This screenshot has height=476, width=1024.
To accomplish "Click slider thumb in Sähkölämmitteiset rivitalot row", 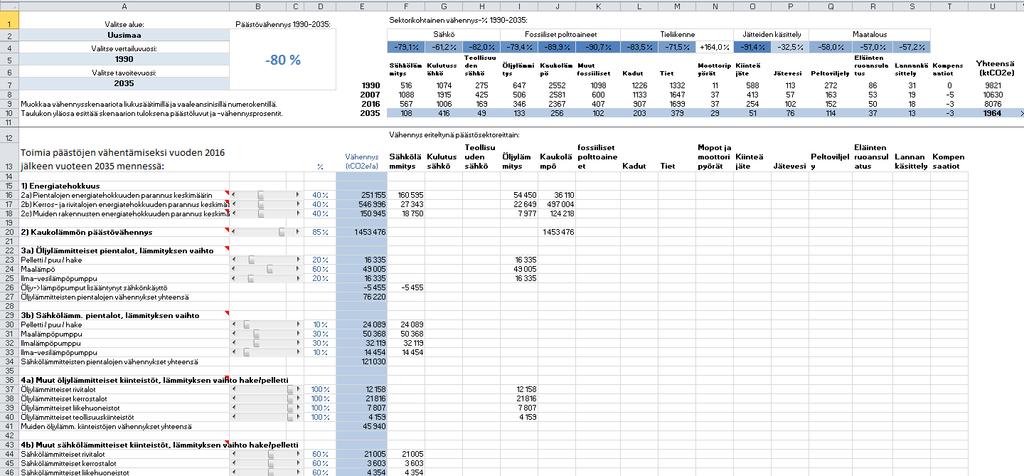I will click(269, 454).
